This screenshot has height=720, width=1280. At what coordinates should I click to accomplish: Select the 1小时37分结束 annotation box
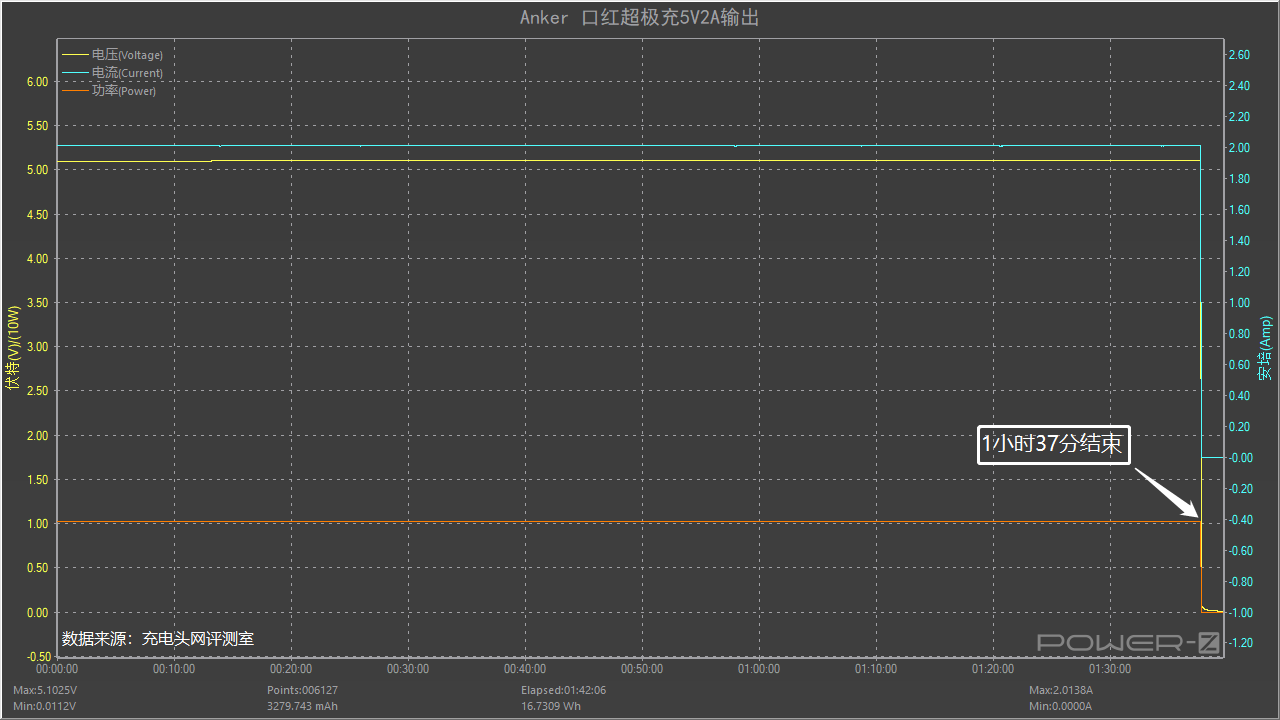(x=1053, y=445)
